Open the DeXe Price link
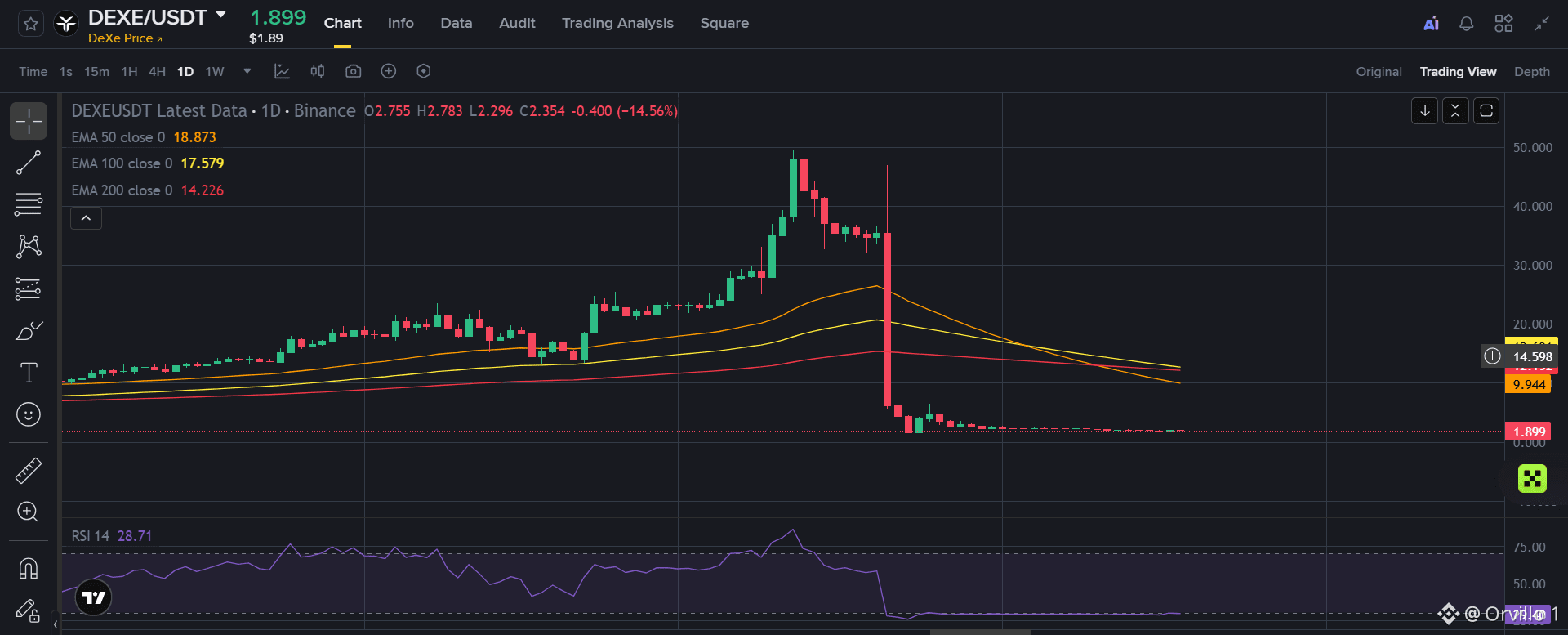The height and width of the screenshot is (635, 1568). click(x=125, y=38)
